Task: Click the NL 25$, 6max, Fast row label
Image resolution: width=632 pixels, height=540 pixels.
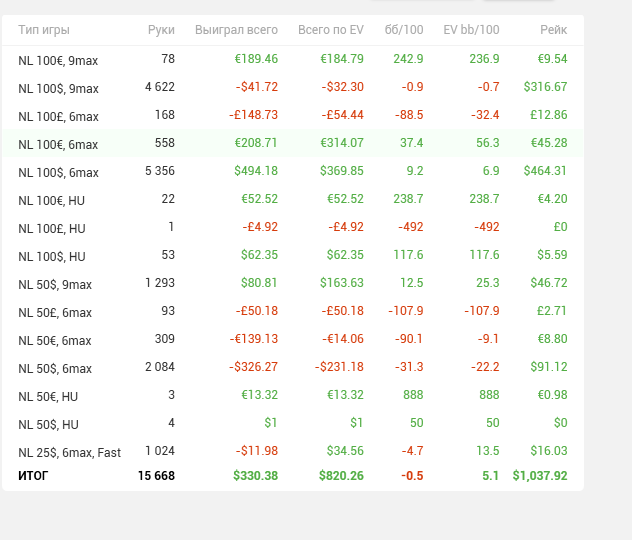Action: click(x=69, y=453)
